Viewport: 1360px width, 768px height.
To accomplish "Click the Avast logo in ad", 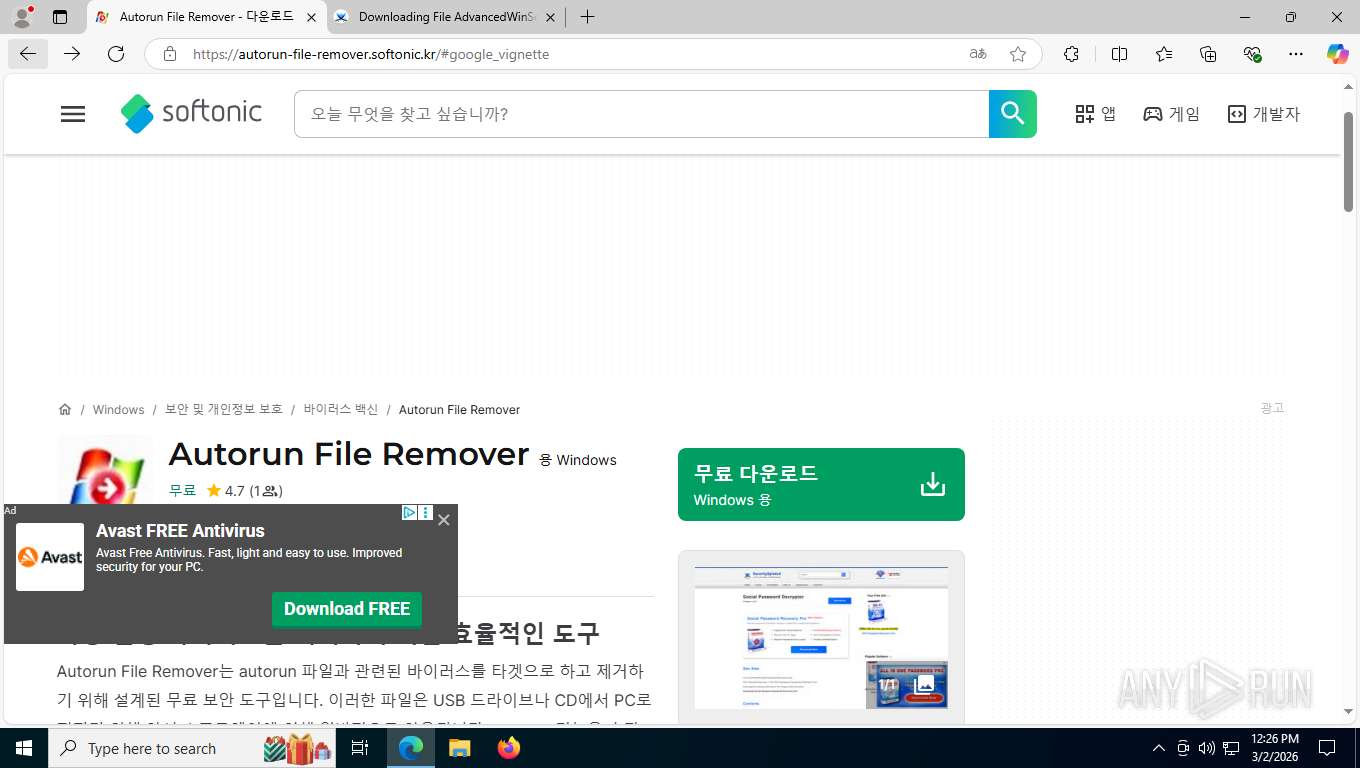I will point(50,557).
